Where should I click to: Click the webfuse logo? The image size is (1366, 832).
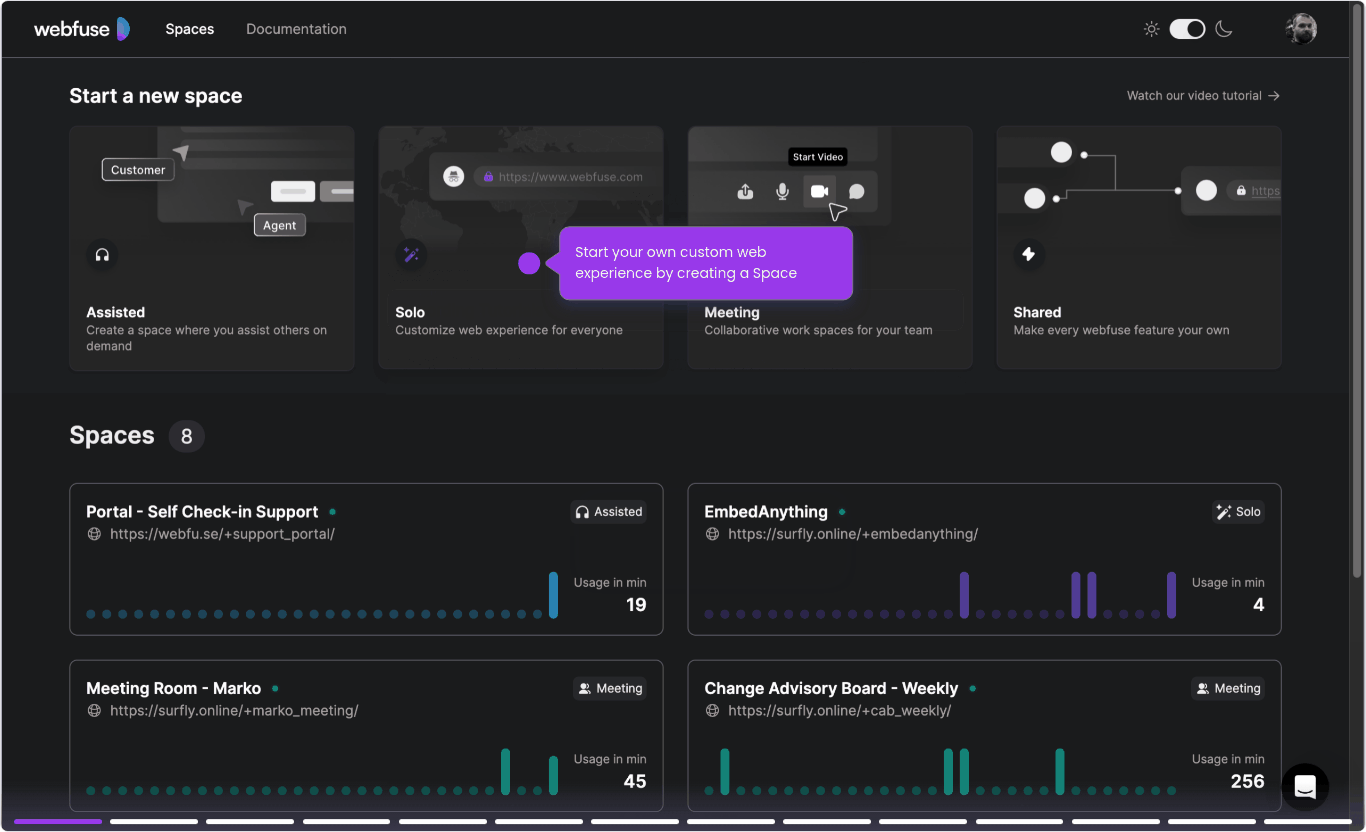pos(82,29)
